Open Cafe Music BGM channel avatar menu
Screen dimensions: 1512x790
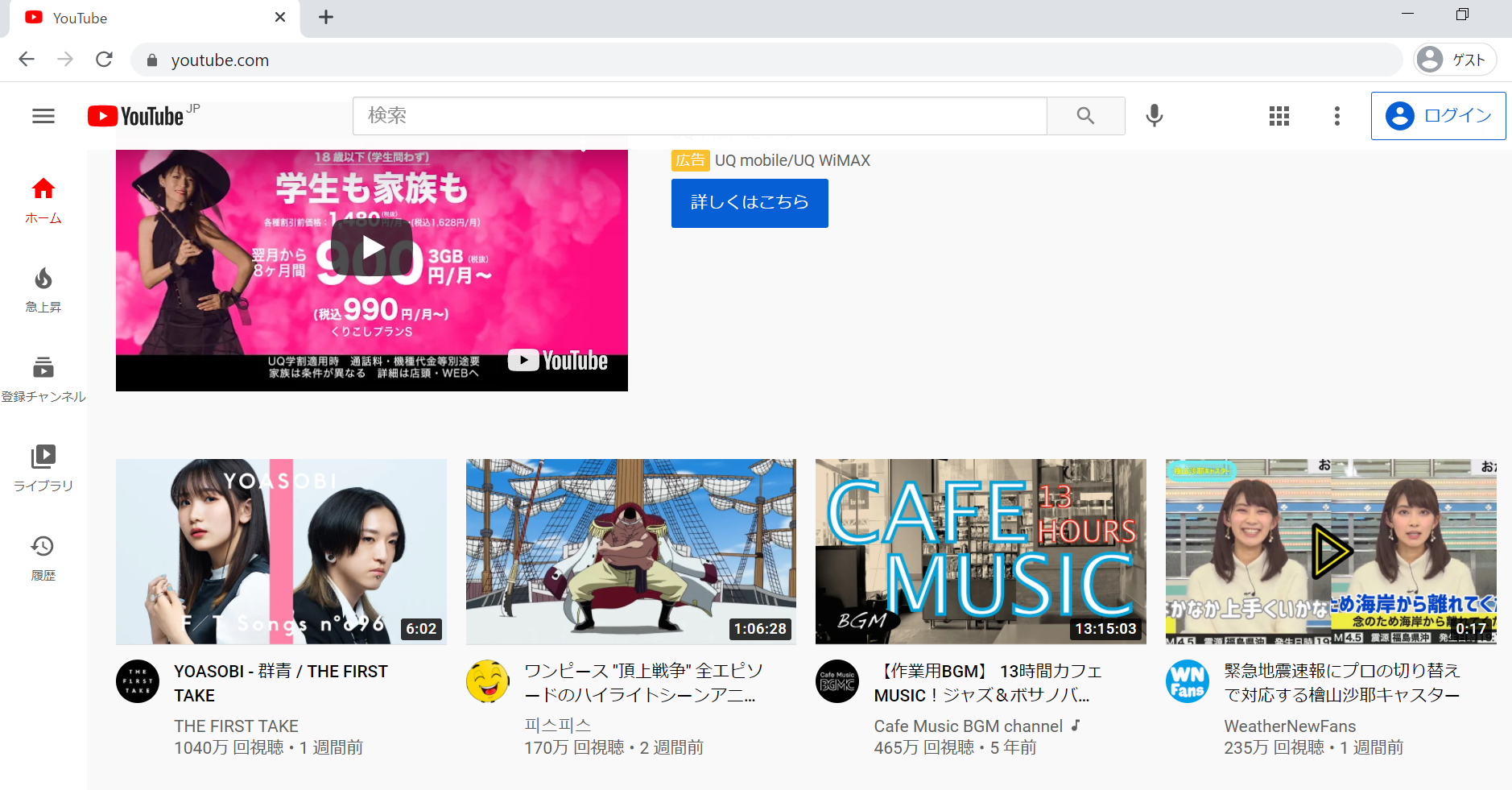[x=837, y=680]
